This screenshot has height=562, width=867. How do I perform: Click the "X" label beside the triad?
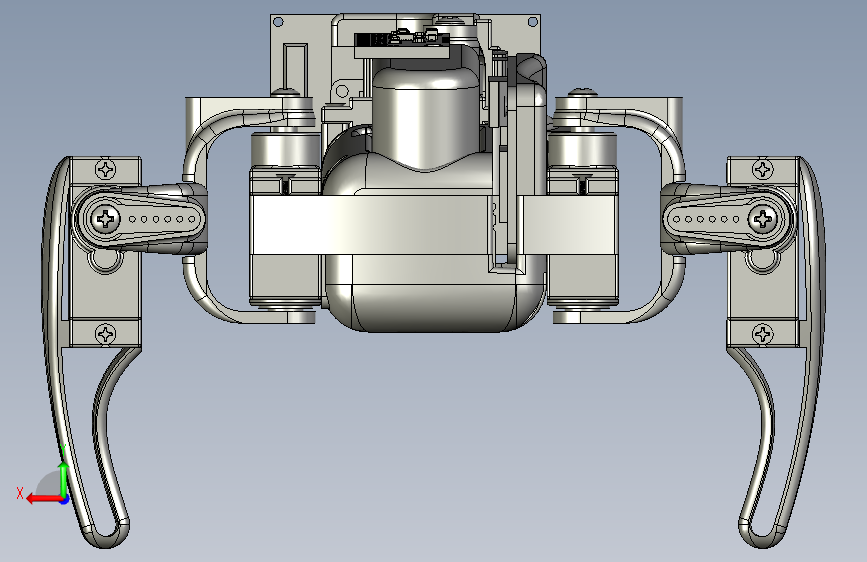pyautogui.click(x=20, y=493)
